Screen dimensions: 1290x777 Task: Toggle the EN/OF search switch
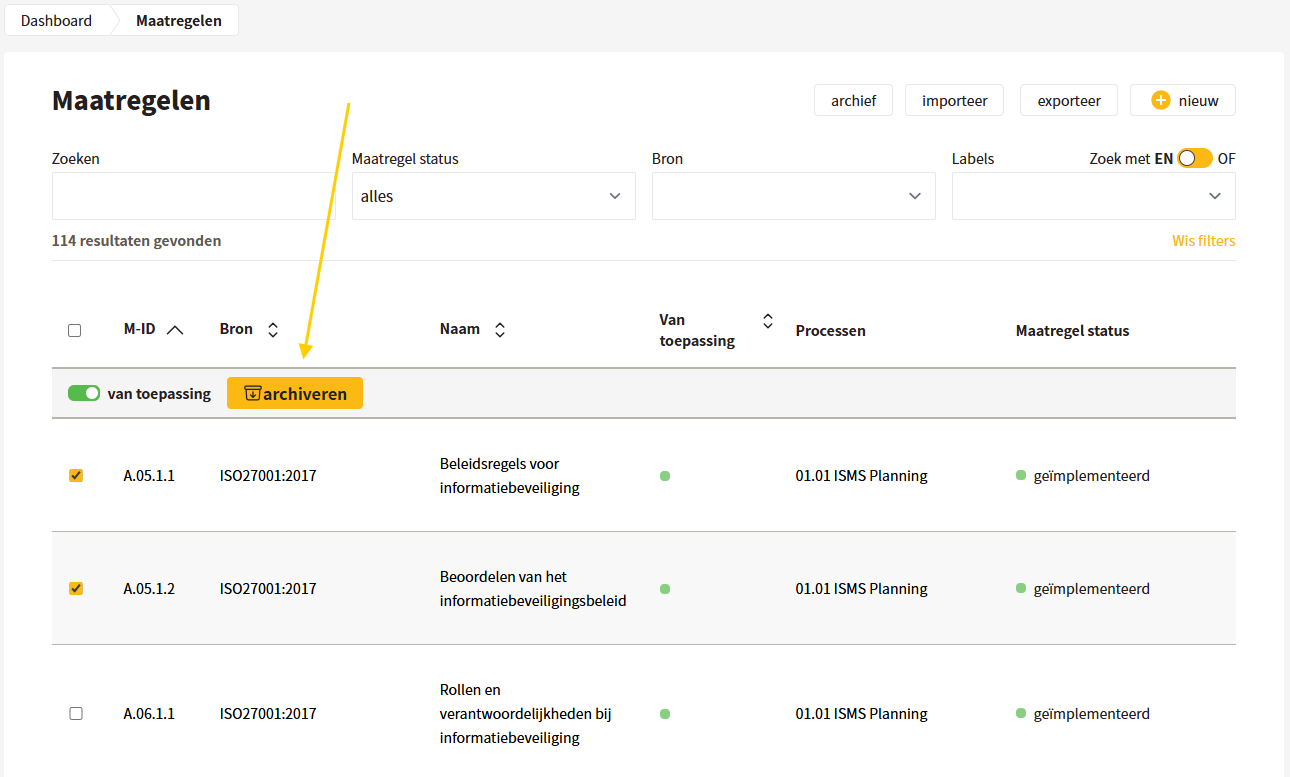click(x=1195, y=158)
